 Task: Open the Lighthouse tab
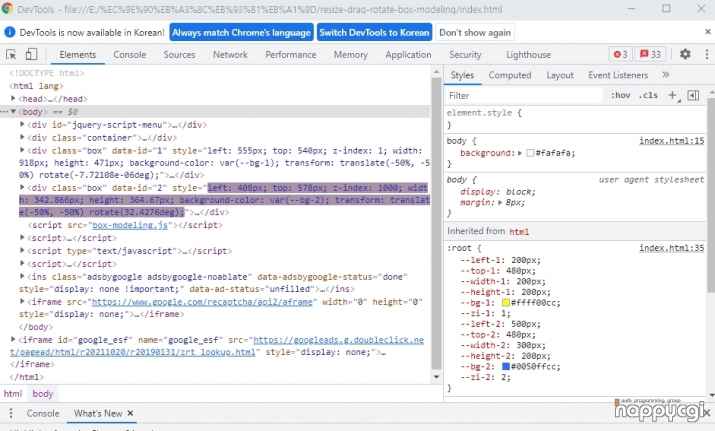(x=528, y=54)
